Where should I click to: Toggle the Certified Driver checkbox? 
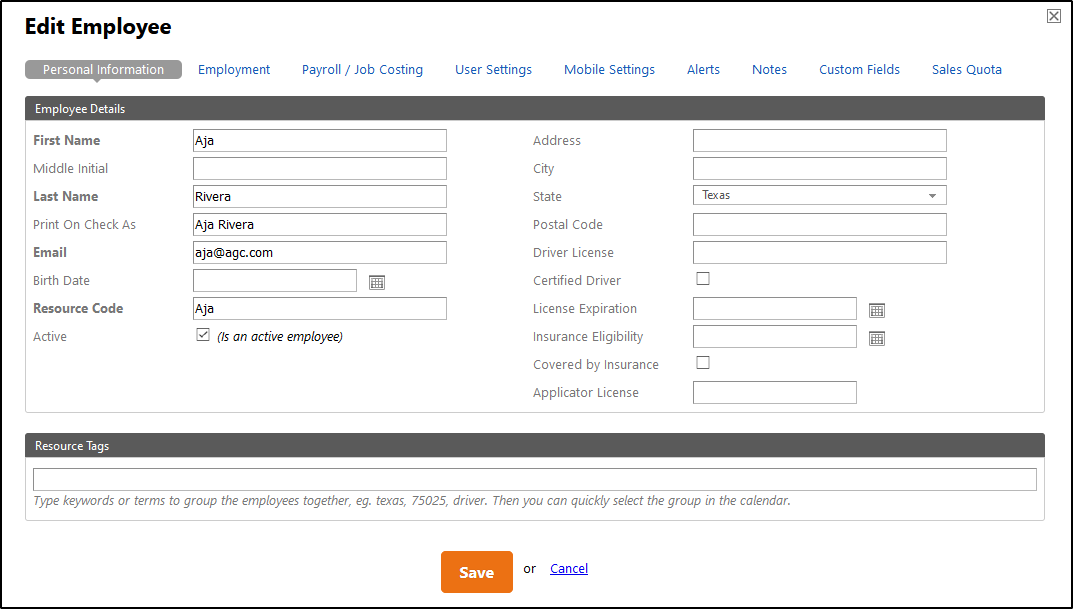[x=703, y=279]
